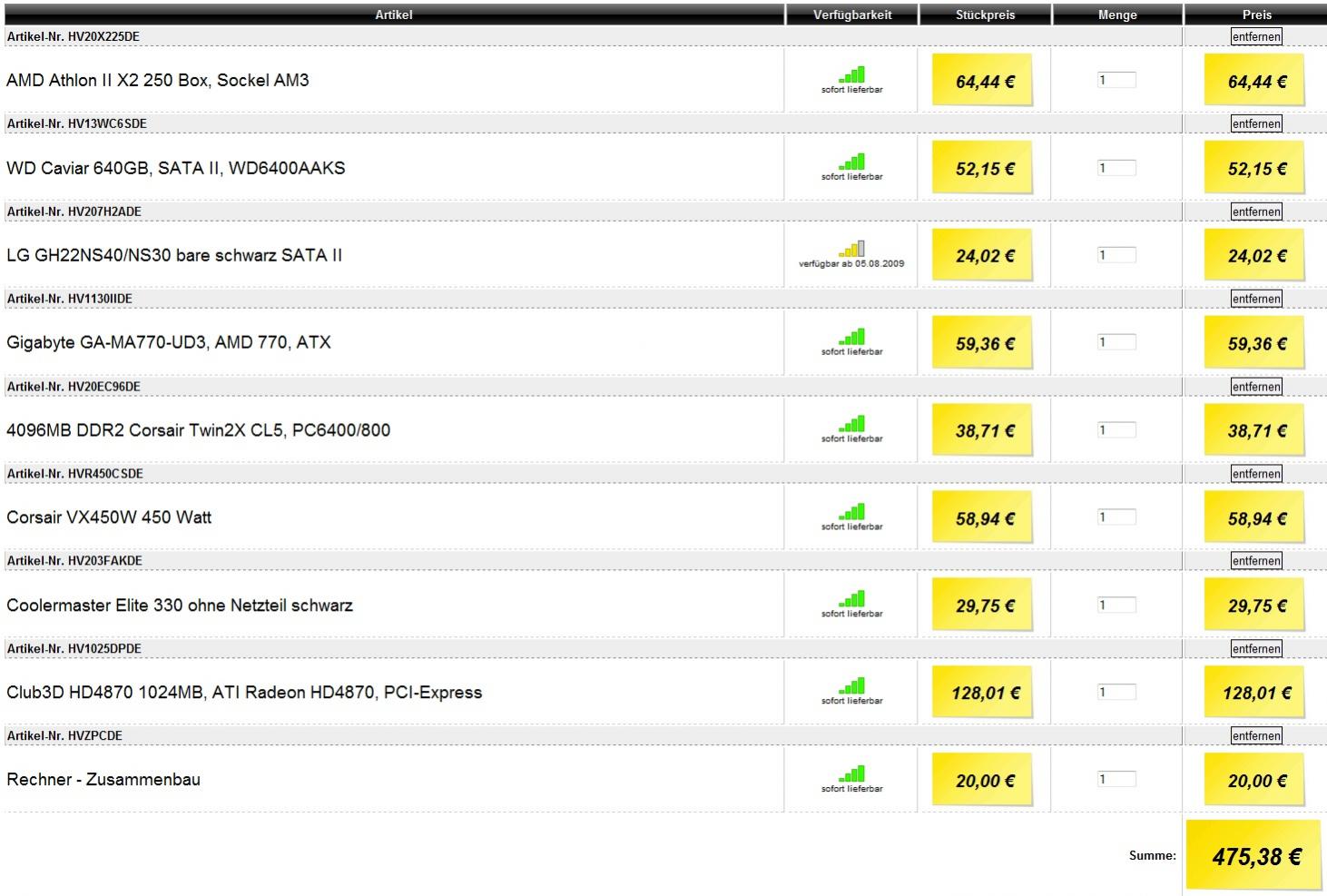
Task: Edit quantity field for LG GH22NS40
Action: (x=1116, y=255)
